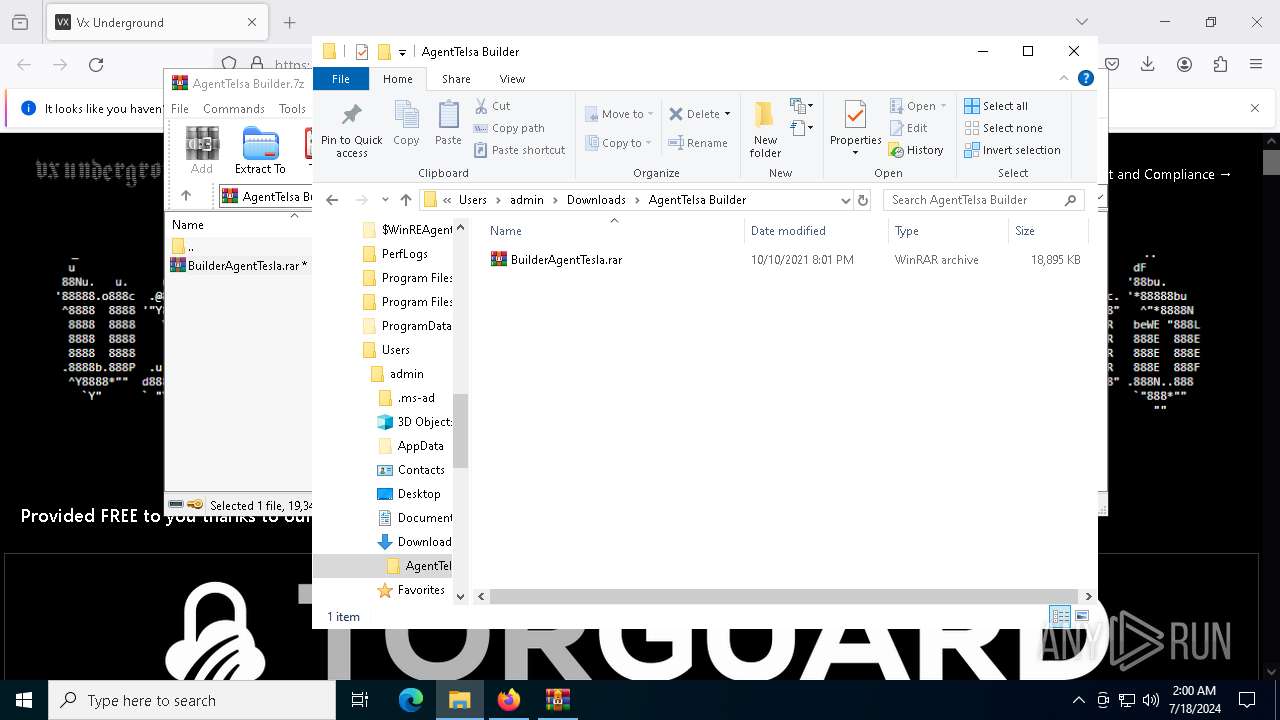Select PerfLogs in navigation tree
Screen dimensions: 1280x720
tap(404, 254)
